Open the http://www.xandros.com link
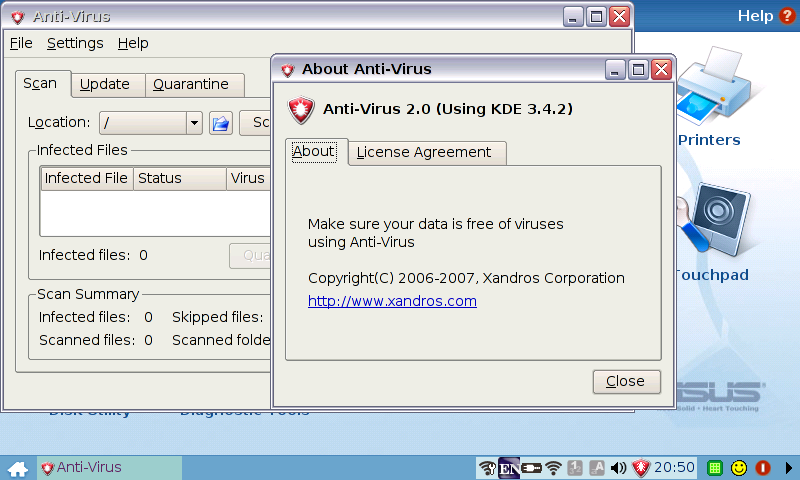800x480 pixels. click(x=392, y=301)
